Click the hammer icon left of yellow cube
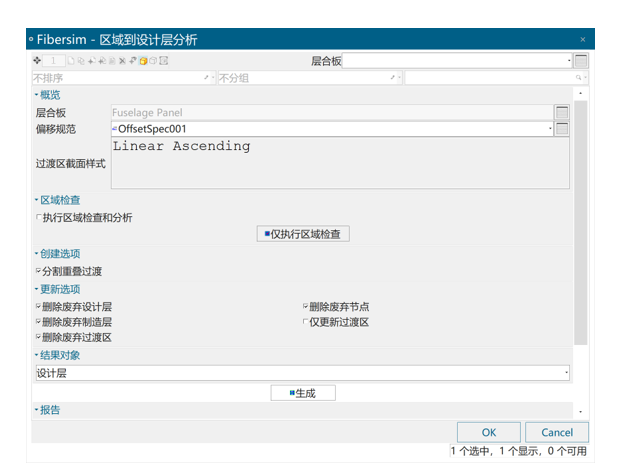The height and width of the screenshot is (470, 624). coord(133,60)
